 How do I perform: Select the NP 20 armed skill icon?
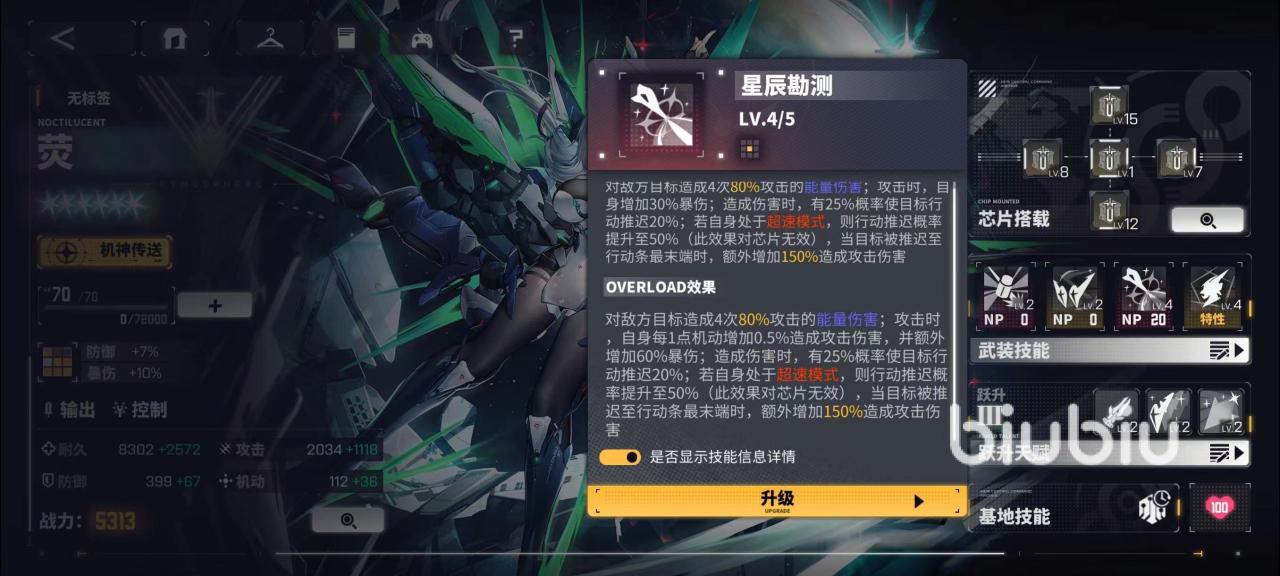click(x=1145, y=297)
